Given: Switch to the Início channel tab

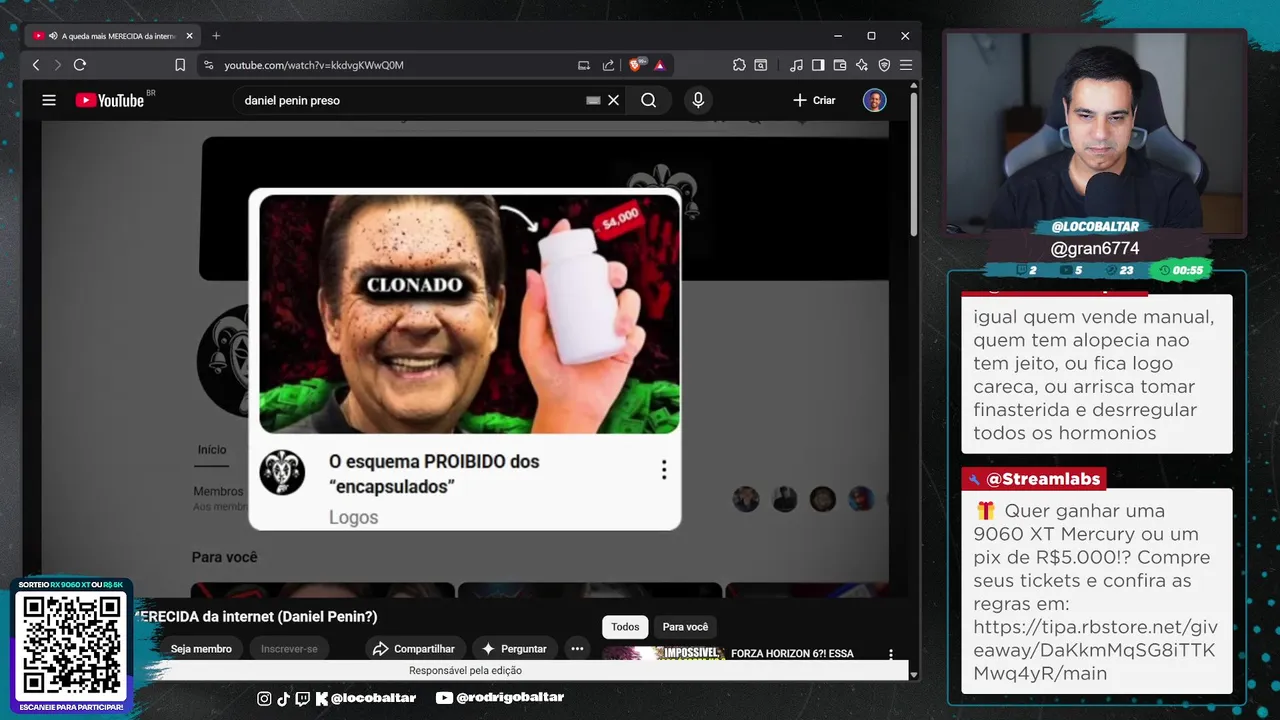Looking at the screenshot, I should [212, 450].
